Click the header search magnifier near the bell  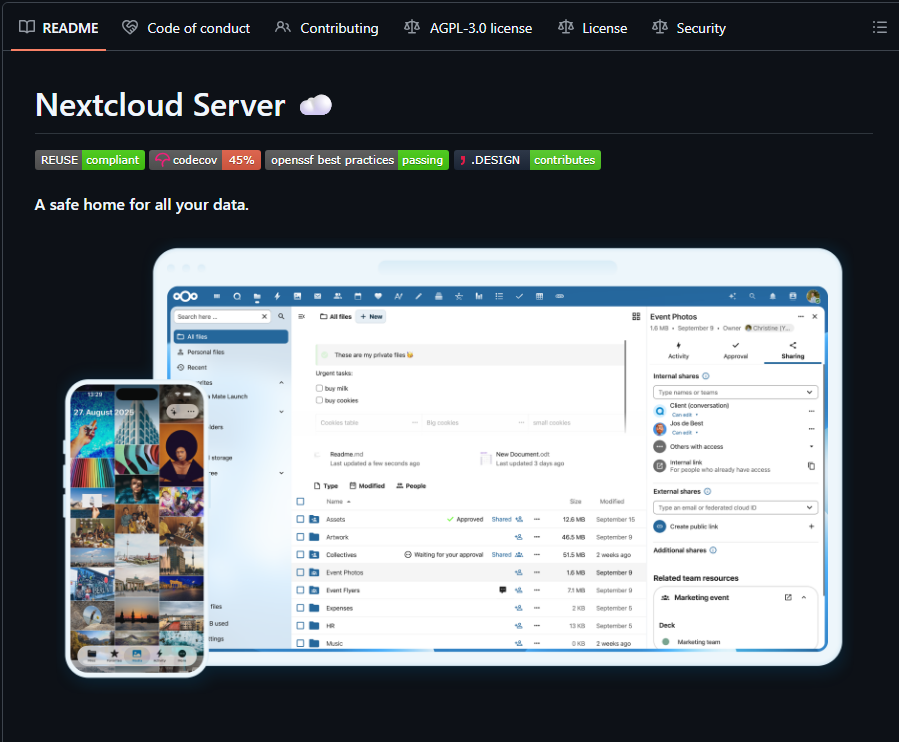click(752, 296)
